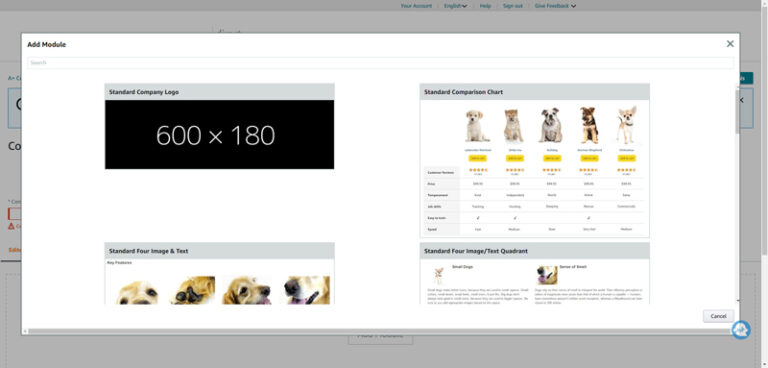768x368 pixels.
Task: Click the dog paw image in Four Image & Text
Action: 192,290
